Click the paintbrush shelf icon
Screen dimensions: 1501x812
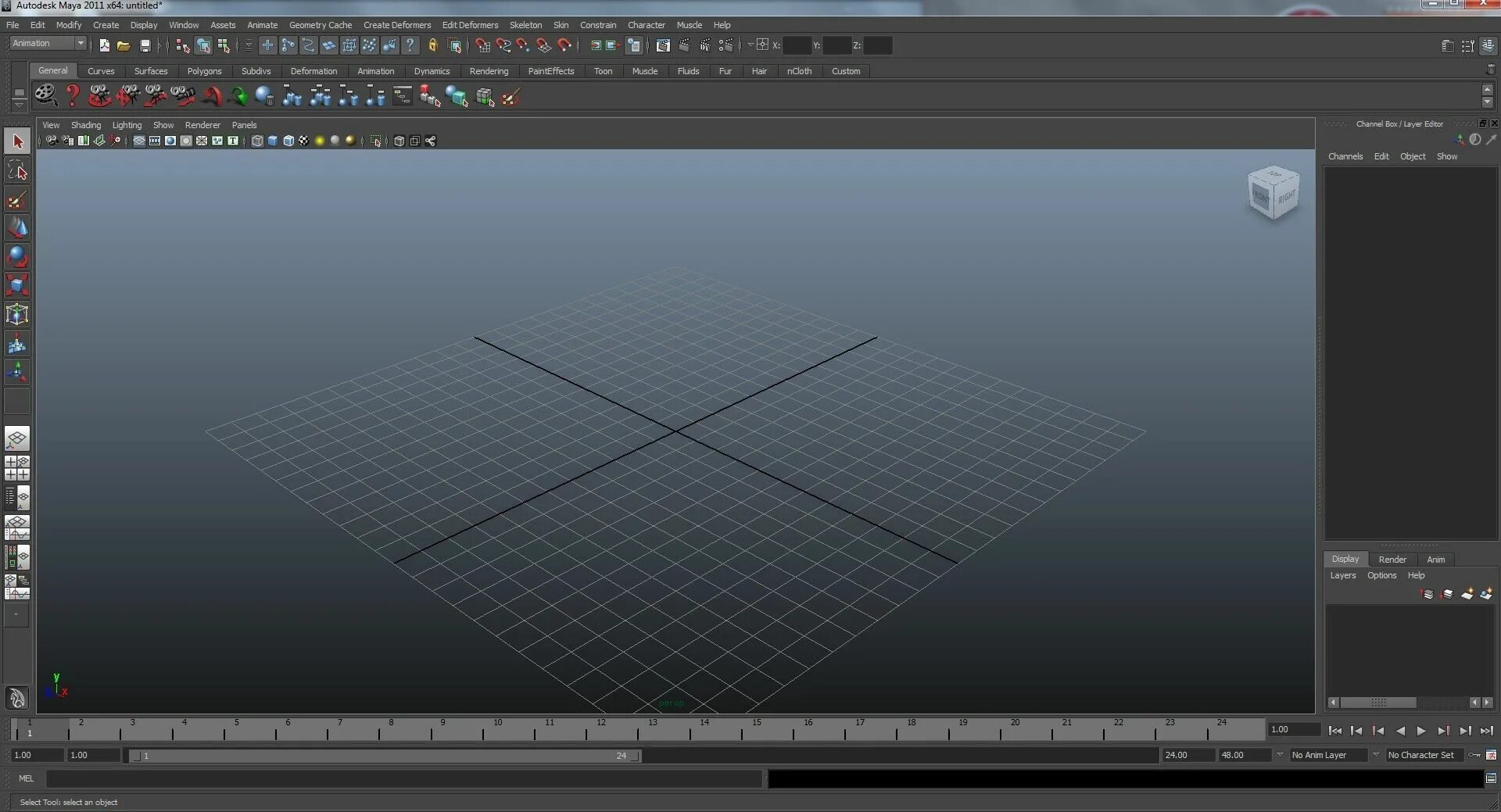pyautogui.click(x=511, y=96)
